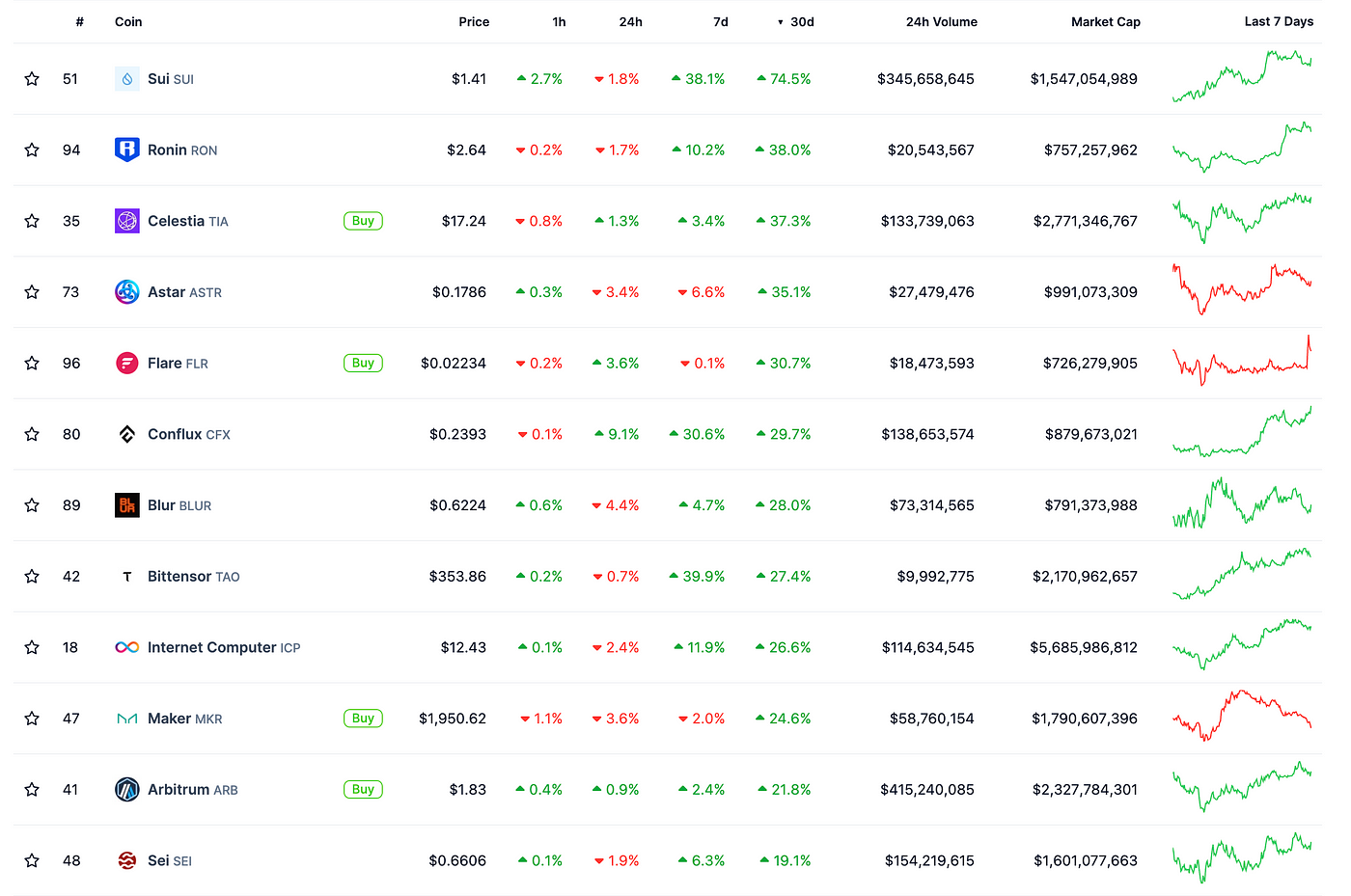Open Conflux 7-day sparkline chart
The width and height of the screenshot is (1351, 896).
click(x=1242, y=431)
